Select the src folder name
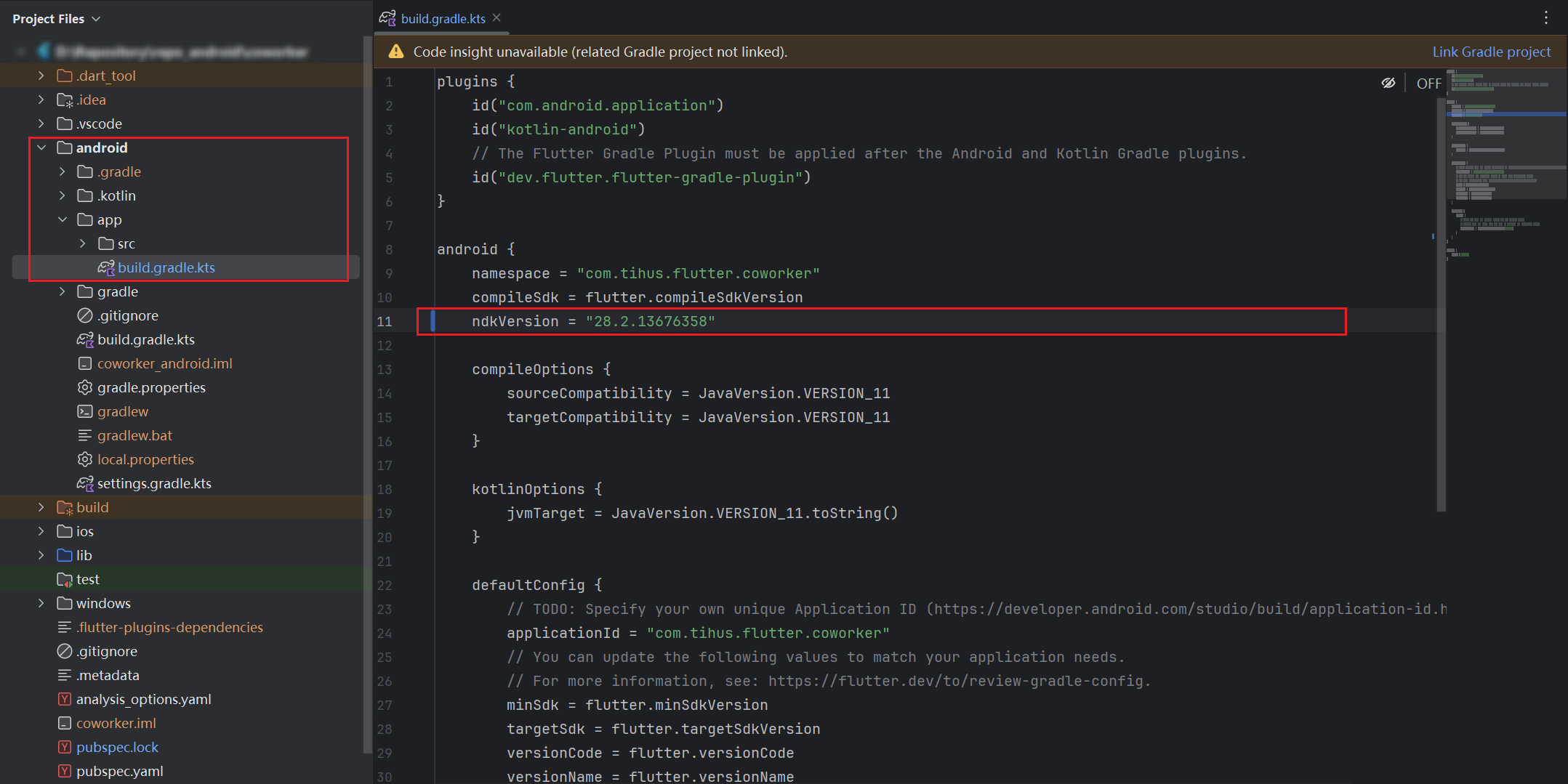The height and width of the screenshot is (784, 1568). pyautogui.click(x=126, y=243)
